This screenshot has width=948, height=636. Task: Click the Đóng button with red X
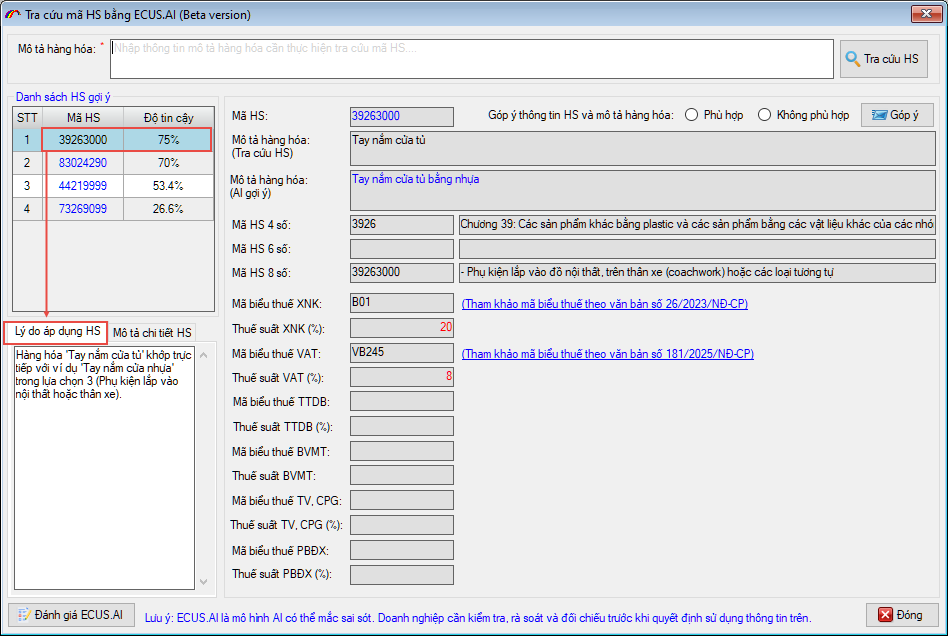pos(902,614)
